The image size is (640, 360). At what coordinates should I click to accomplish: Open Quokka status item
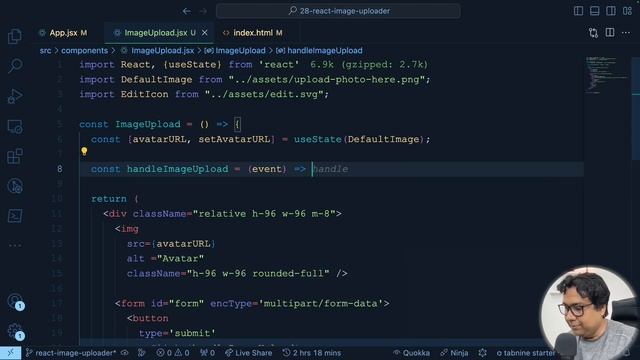[411, 353]
